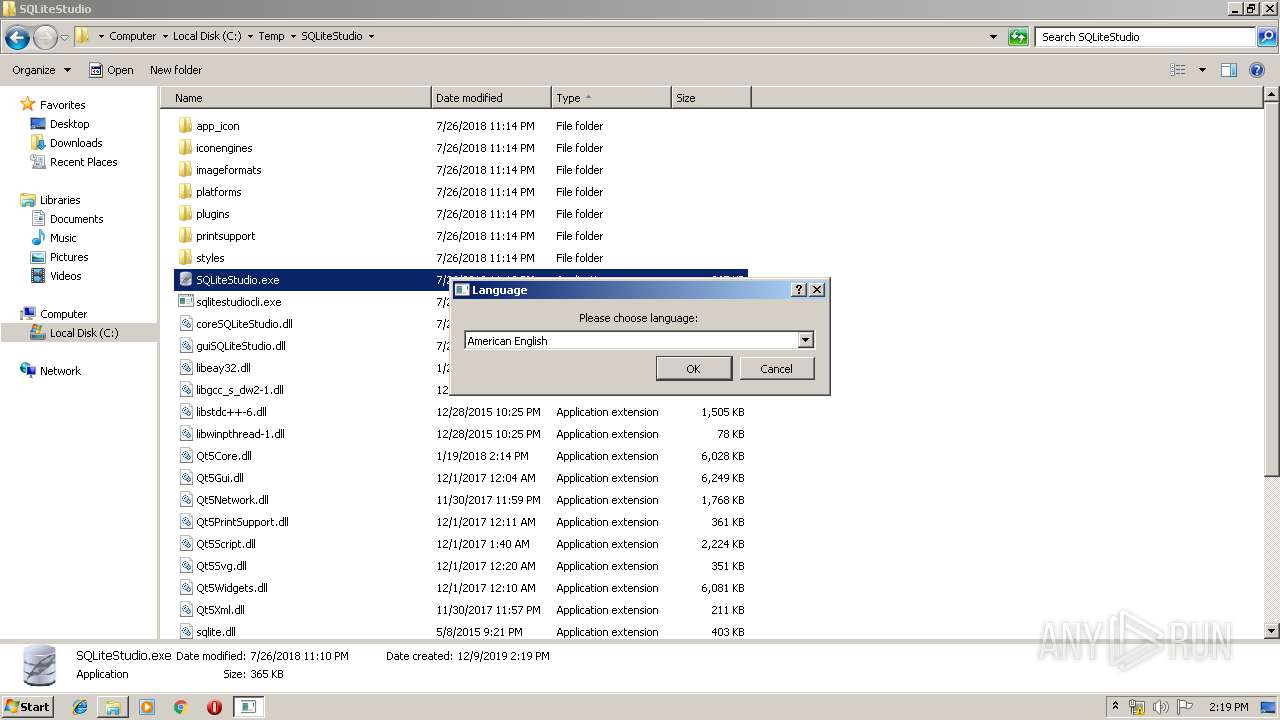Sort by the Size column header
This screenshot has width=1280, height=720.
pyautogui.click(x=711, y=98)
